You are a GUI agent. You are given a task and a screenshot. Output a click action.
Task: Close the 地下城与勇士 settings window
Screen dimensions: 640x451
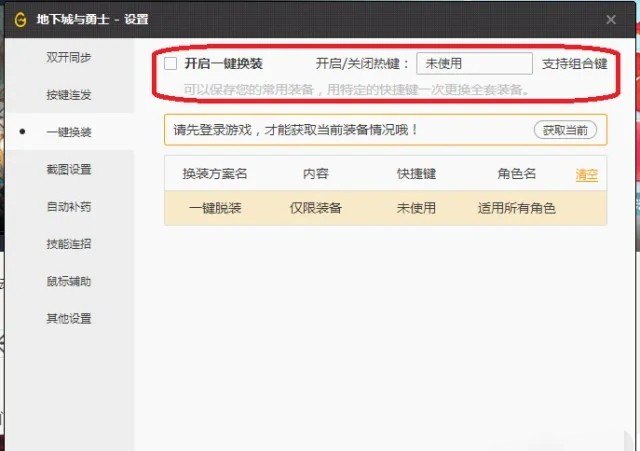[x=611, y=20]
